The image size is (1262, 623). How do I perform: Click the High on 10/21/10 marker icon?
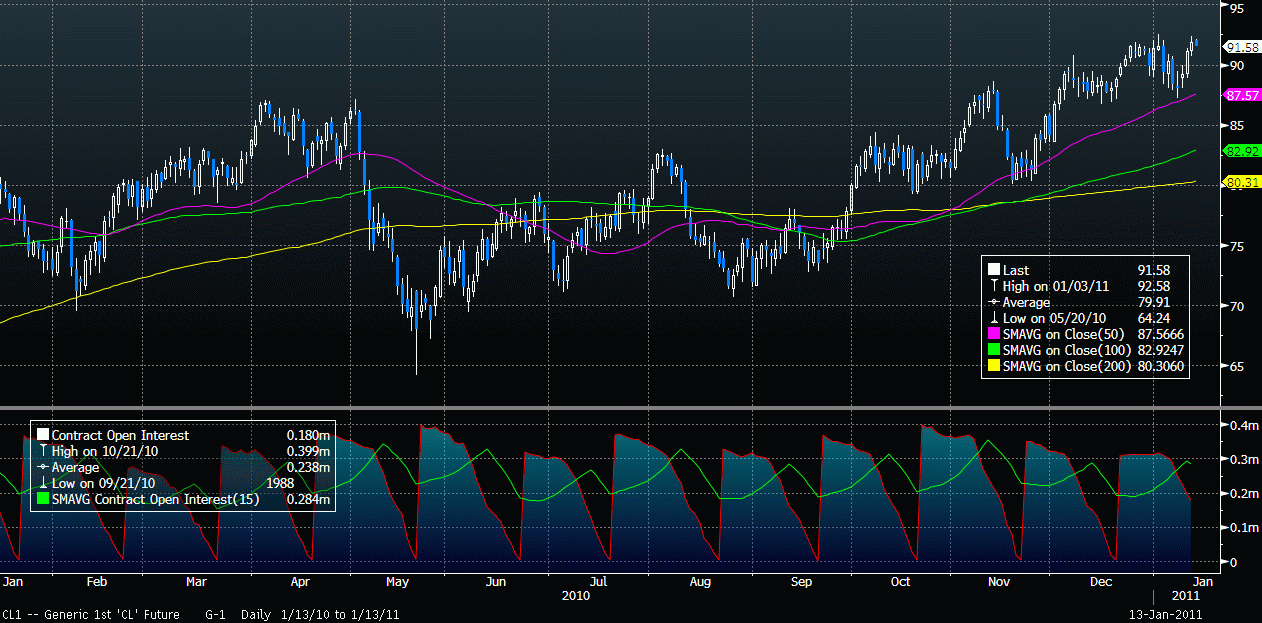[42, 451]
